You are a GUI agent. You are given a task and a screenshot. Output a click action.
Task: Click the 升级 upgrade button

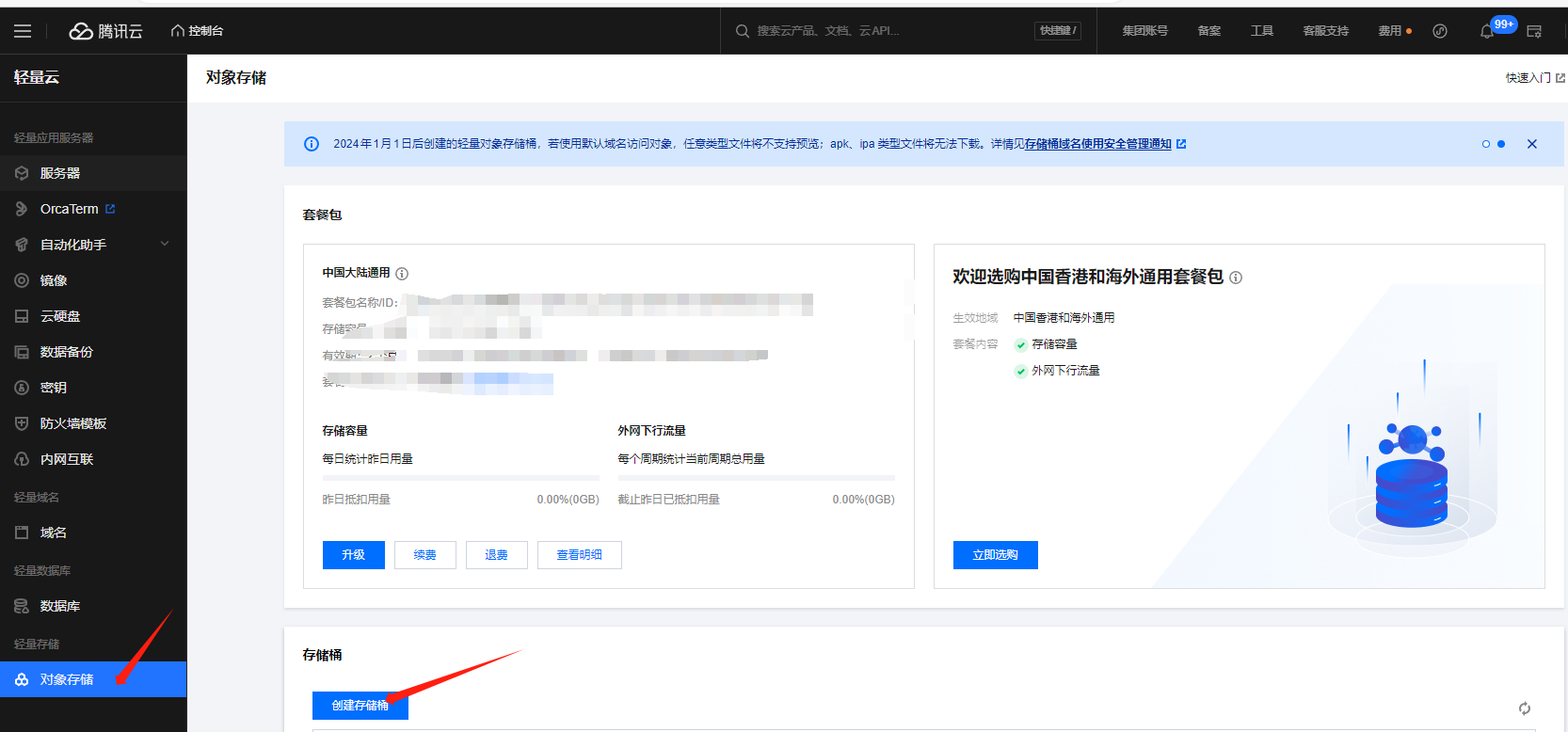[354, 555]
